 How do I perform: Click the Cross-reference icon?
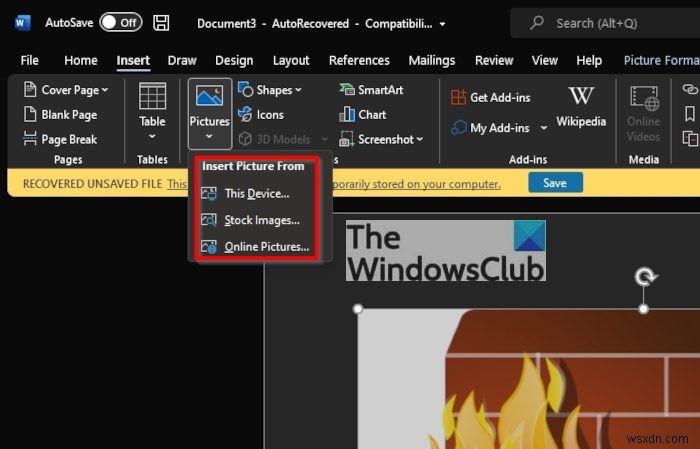point(690,138)
